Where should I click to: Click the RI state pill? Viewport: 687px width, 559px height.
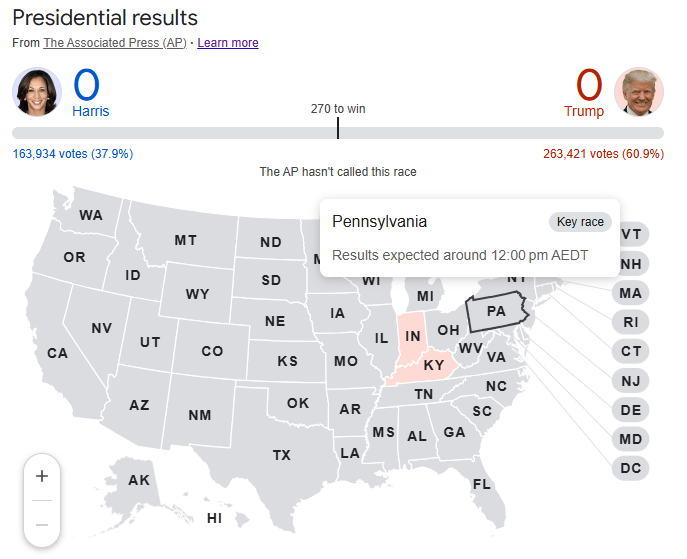click(x=630, y=322)
